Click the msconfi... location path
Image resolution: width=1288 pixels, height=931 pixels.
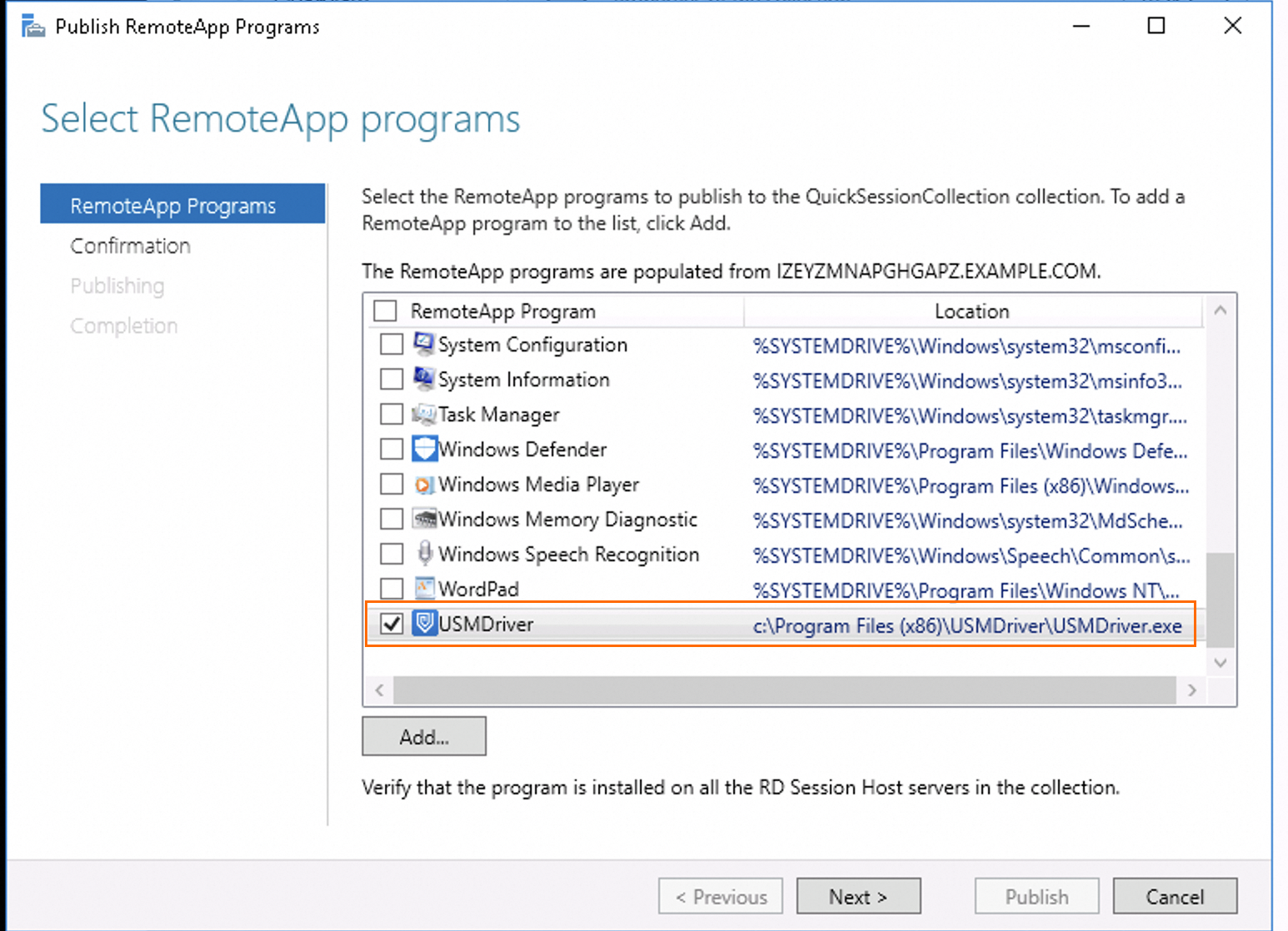coord(966,346)
